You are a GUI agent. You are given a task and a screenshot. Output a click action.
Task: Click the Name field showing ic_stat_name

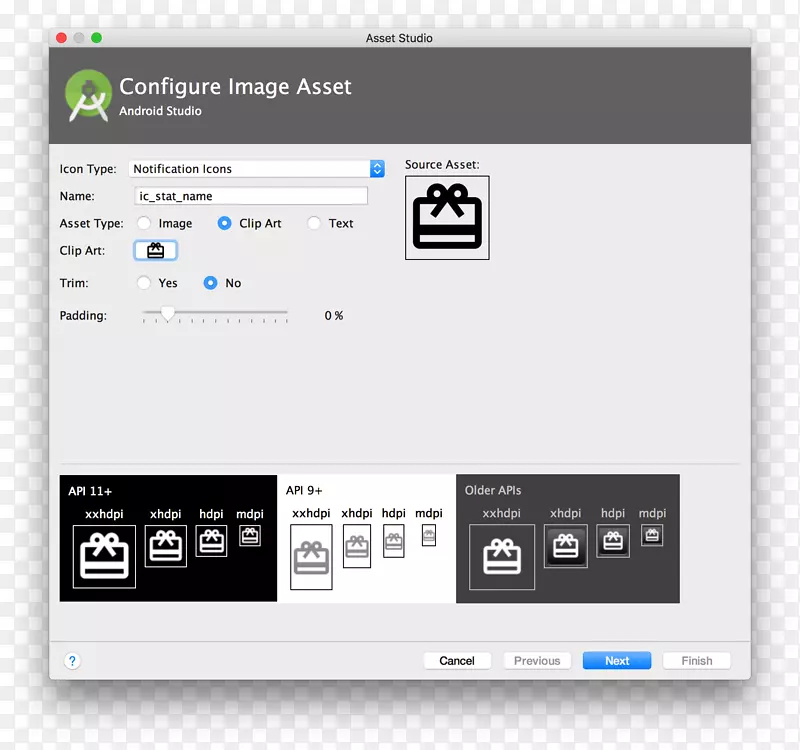[x=250, y=196]
